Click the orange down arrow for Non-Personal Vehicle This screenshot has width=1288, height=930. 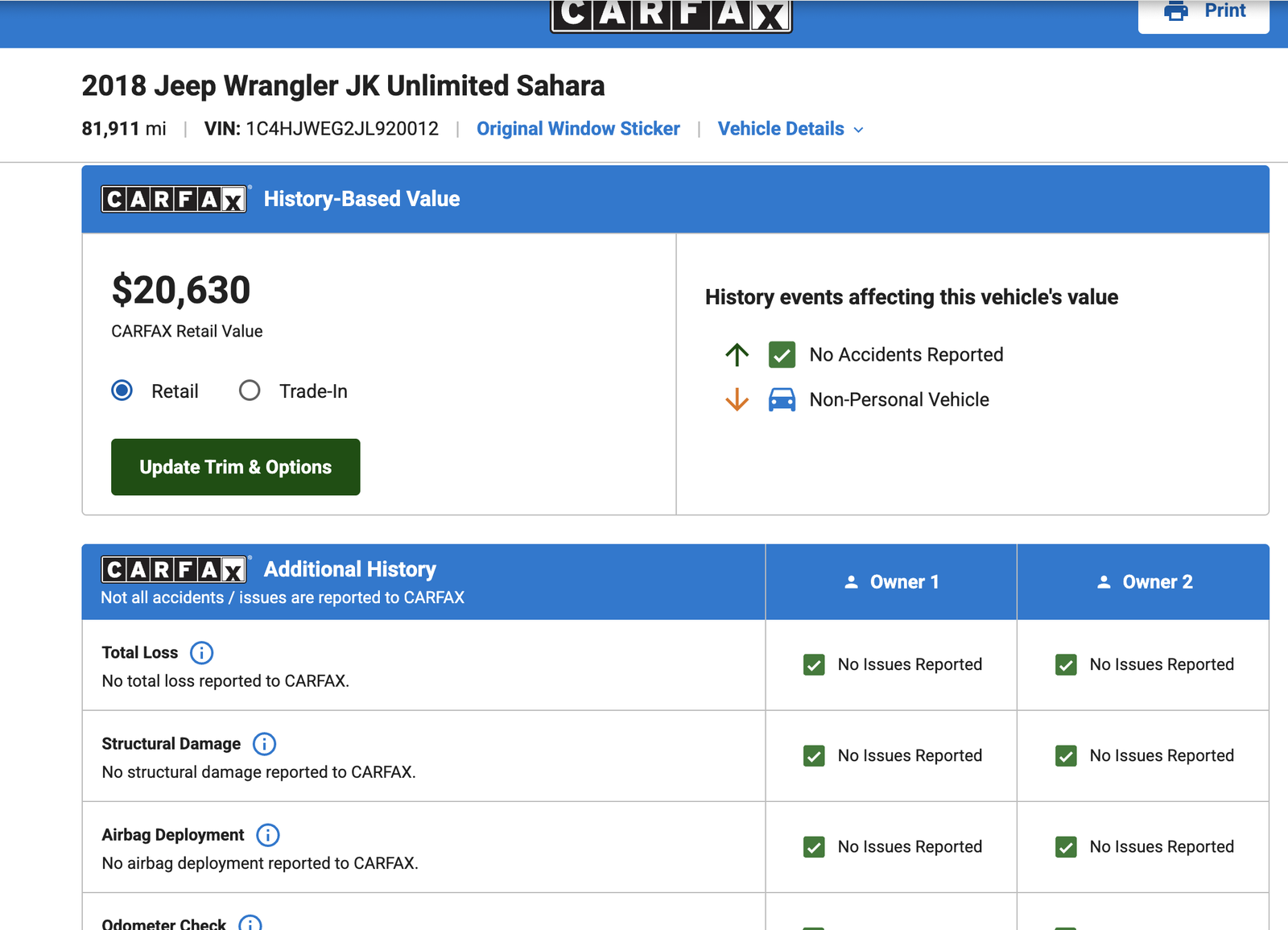737,399
